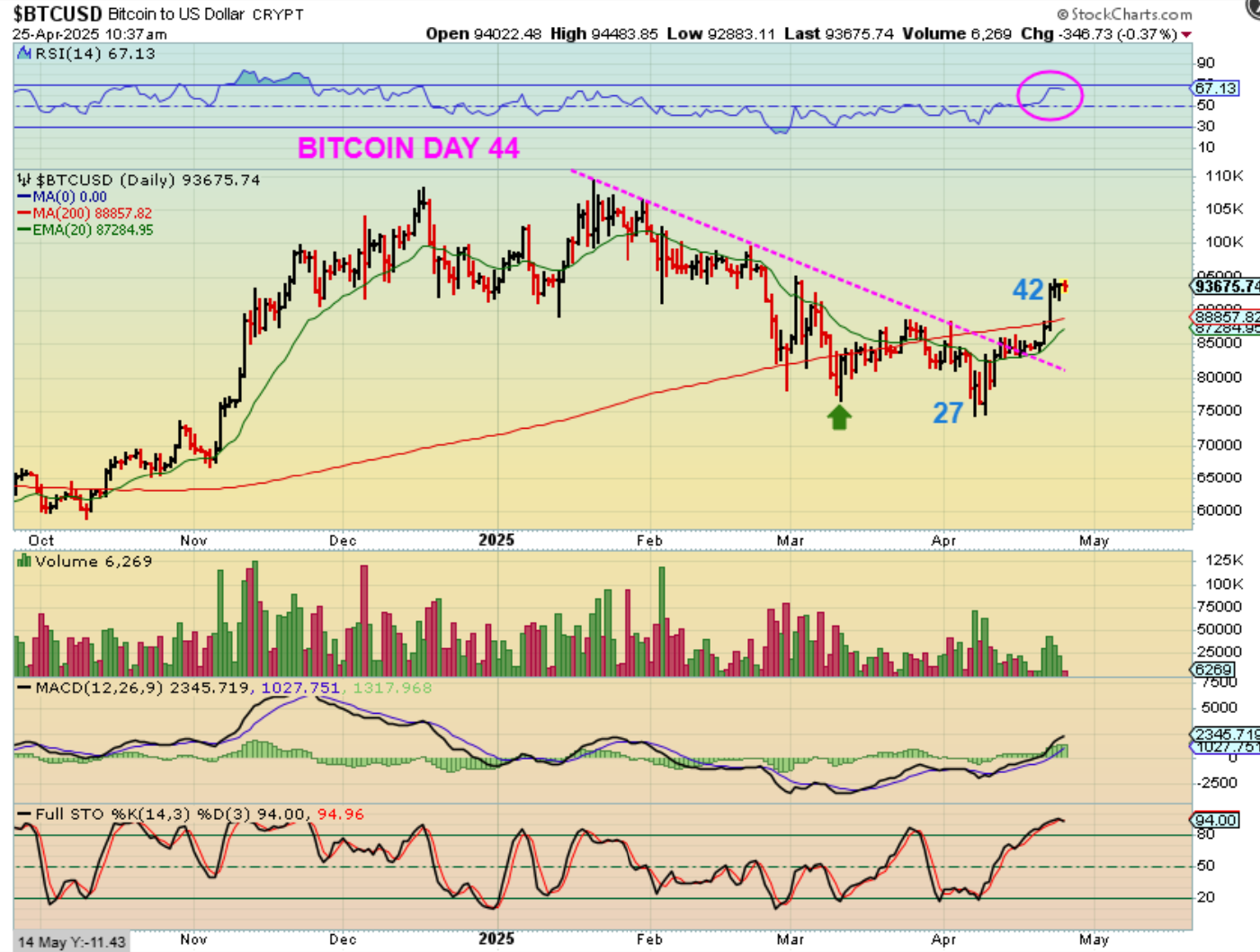Click the '$BTCUSD (Daily) 93675.74' legend text

tap(148, 180)
